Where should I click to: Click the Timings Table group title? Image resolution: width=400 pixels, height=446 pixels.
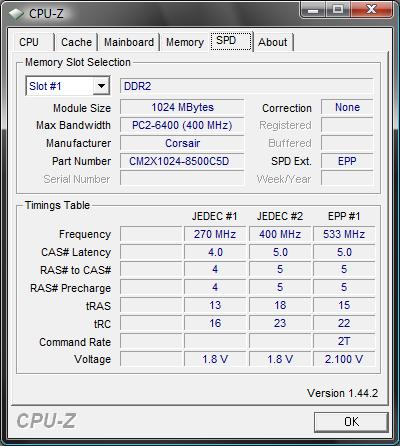click(x=57, y=205)
